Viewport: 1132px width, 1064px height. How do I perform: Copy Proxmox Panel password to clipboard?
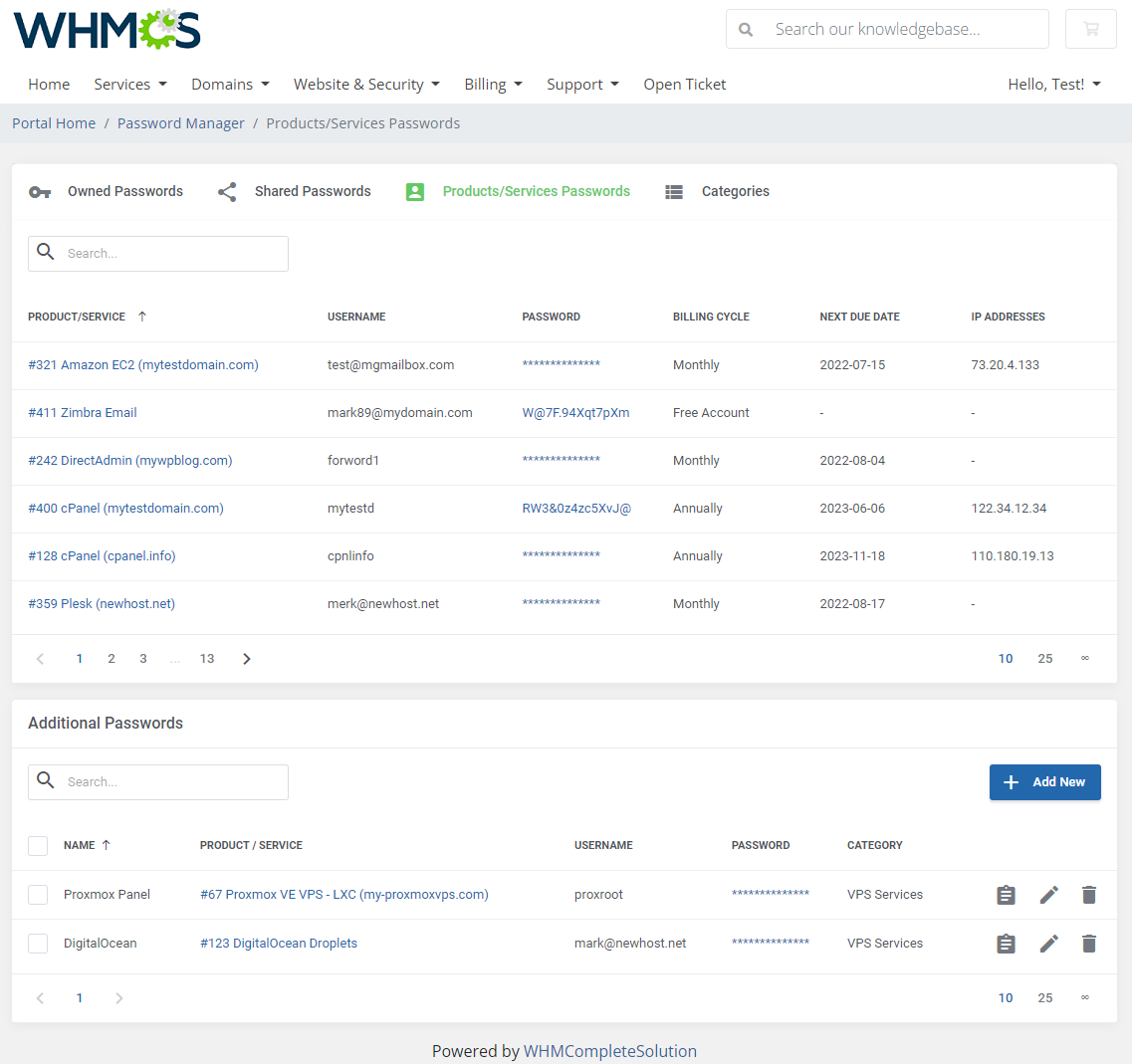1006,895
